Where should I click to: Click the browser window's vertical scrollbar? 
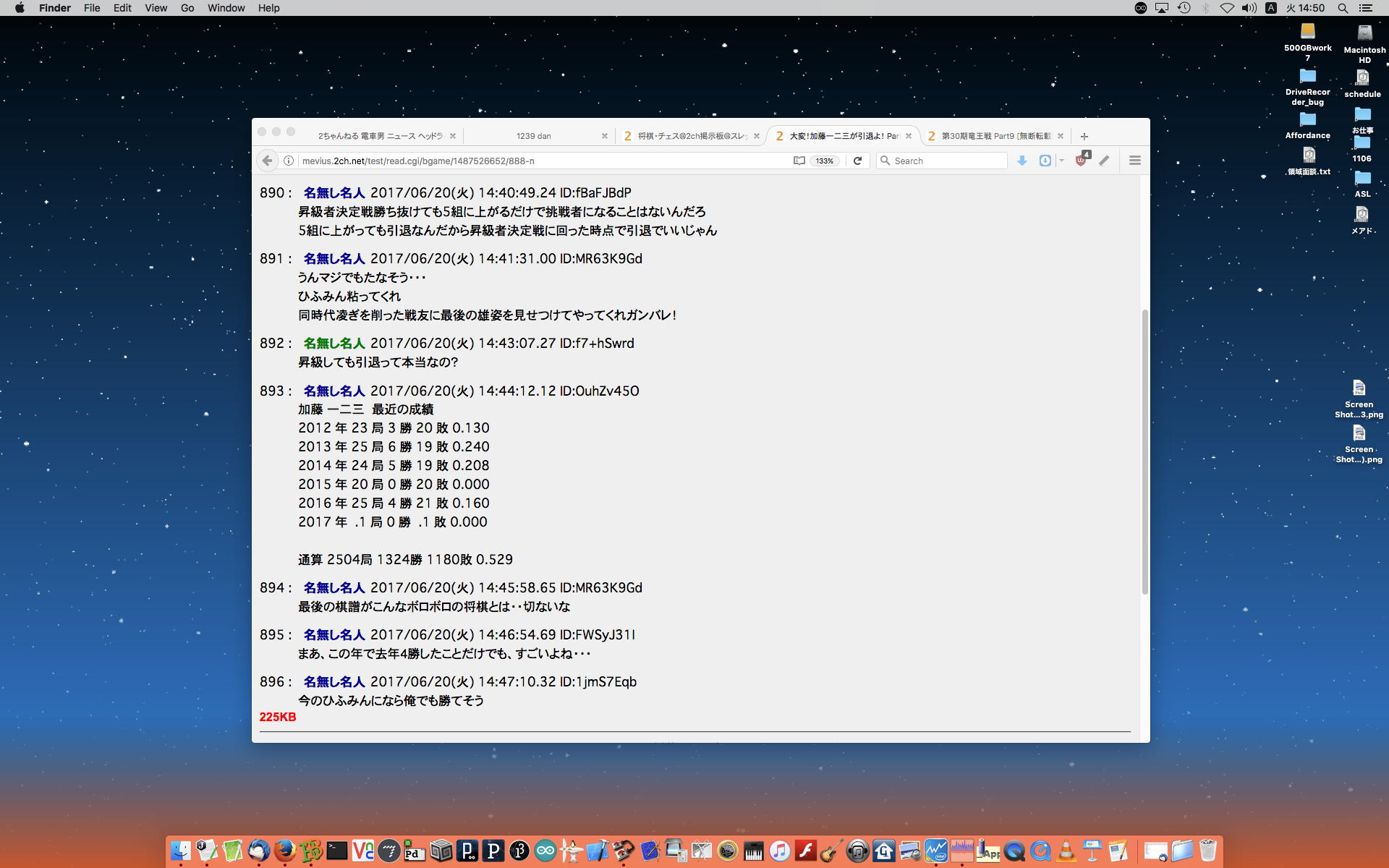[1144, 451]
